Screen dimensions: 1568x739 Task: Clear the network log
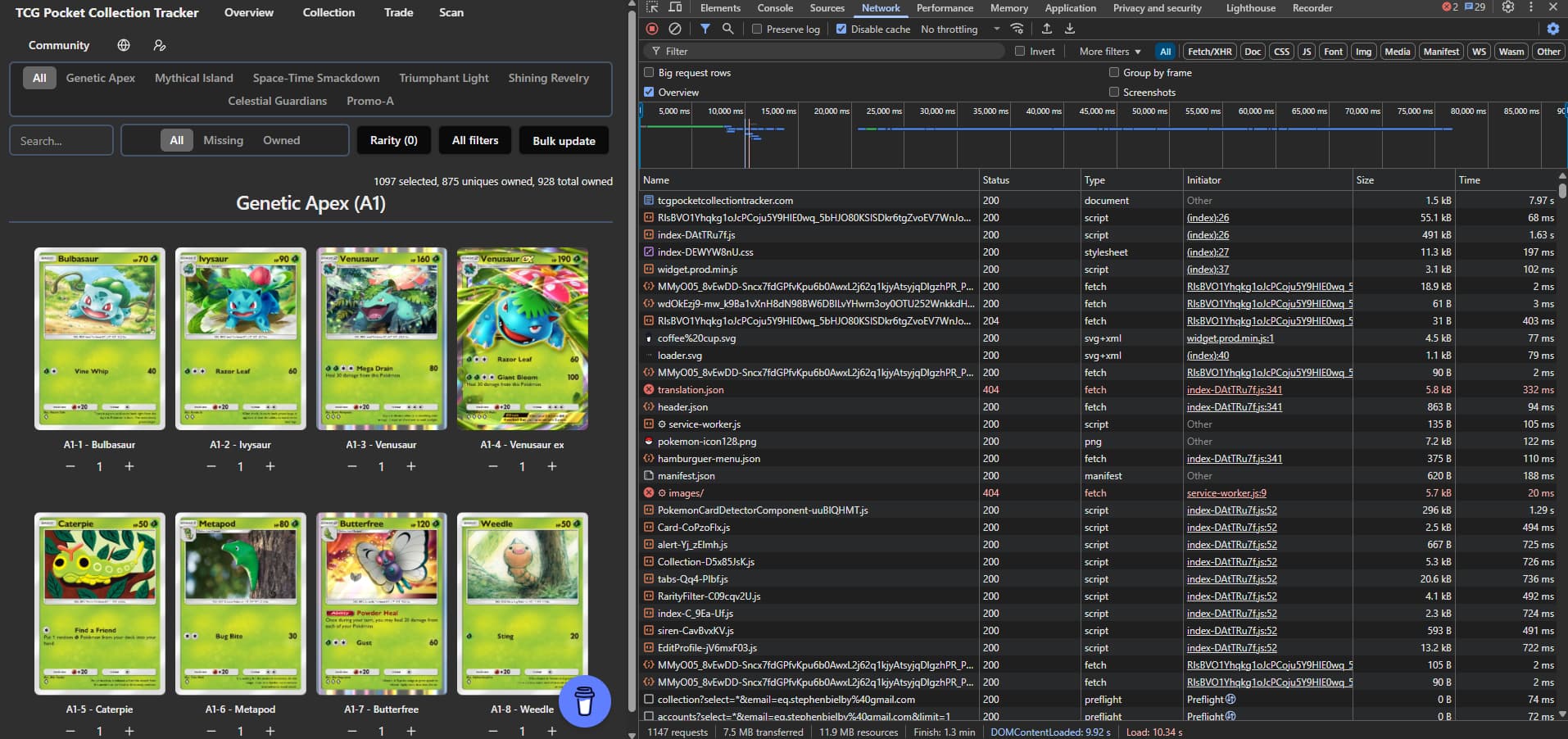pyautogui.click(x=674, y=29)
